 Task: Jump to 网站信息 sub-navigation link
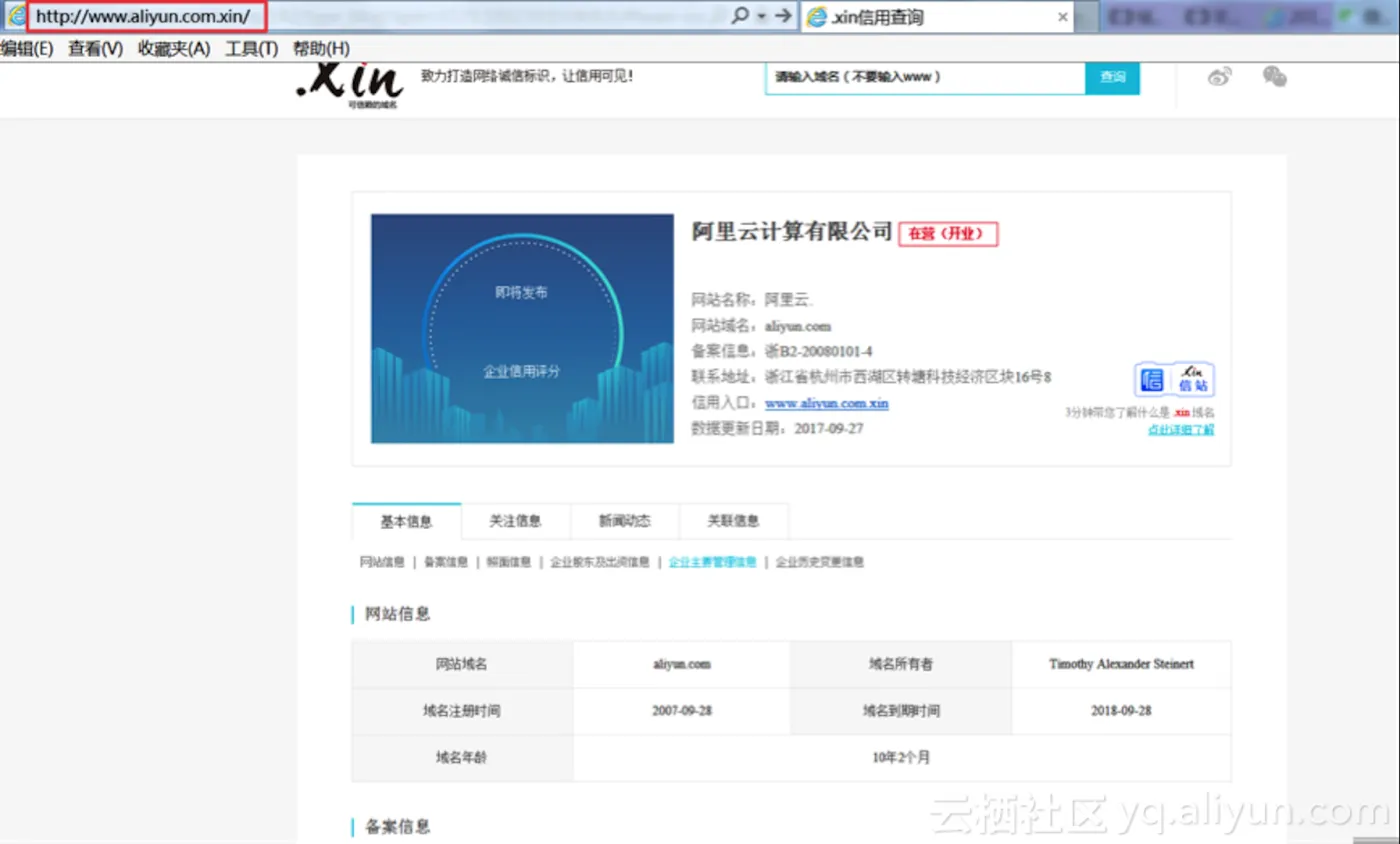382,562
